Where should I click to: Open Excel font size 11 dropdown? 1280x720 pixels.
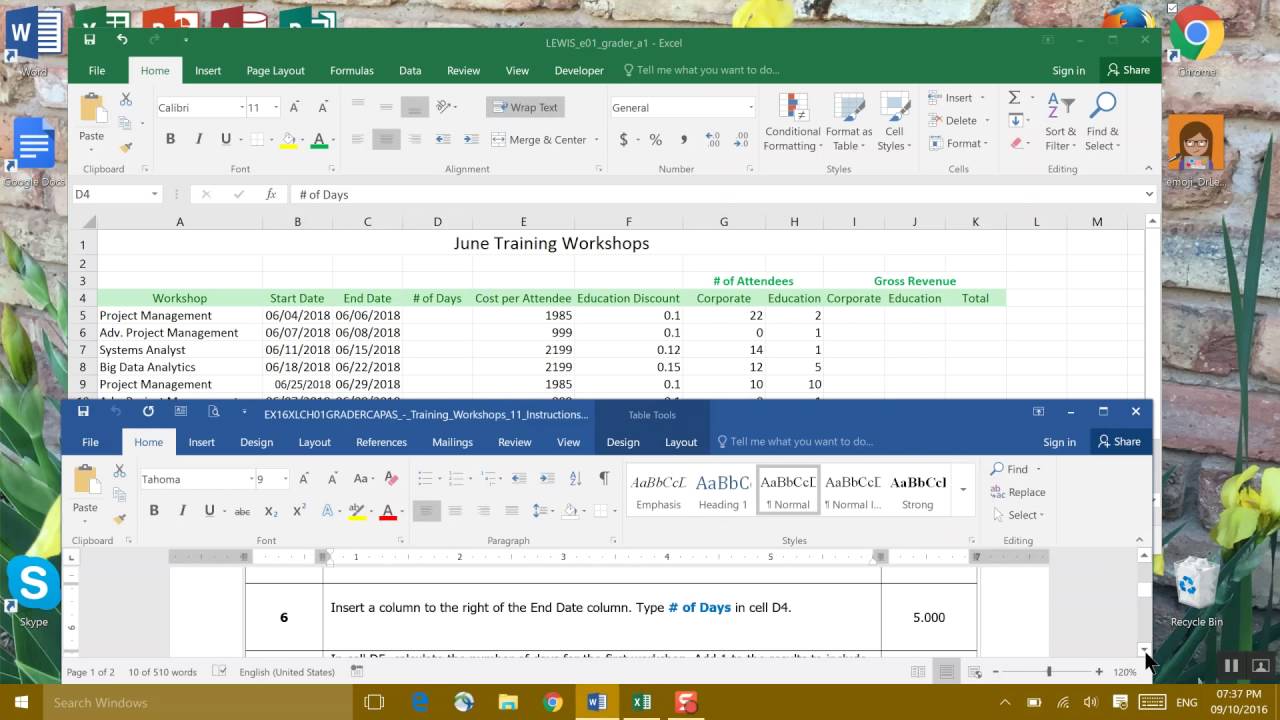click(275, 108)
